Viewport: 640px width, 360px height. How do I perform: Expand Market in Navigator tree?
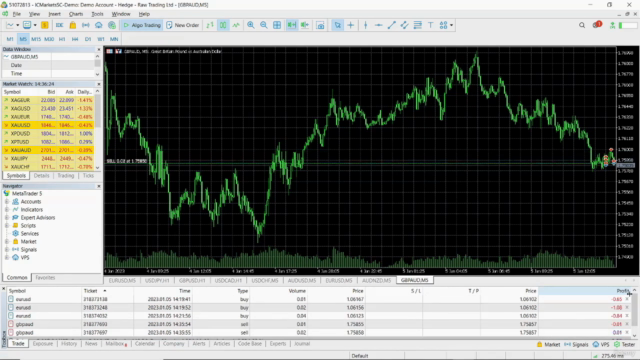tap(7, 242)
